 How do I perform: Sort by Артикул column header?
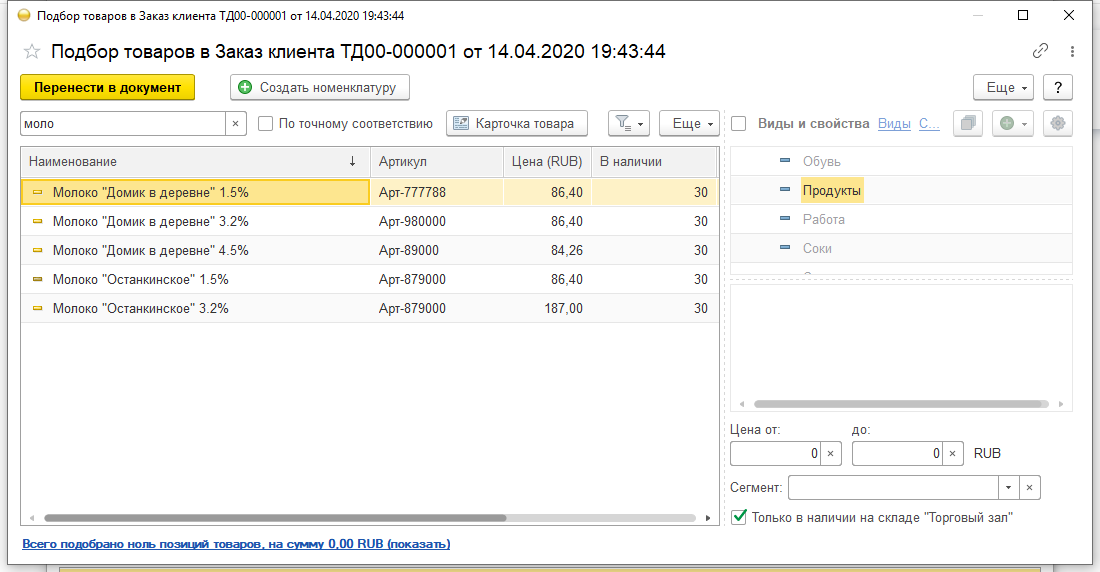pos(436,161)
